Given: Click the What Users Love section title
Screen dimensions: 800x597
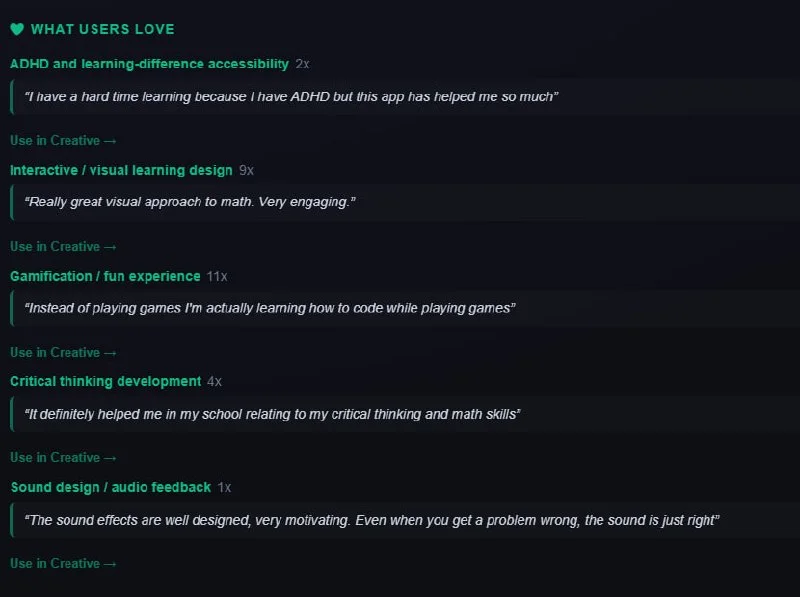Looking at the screenshot, I should point(103,29).
